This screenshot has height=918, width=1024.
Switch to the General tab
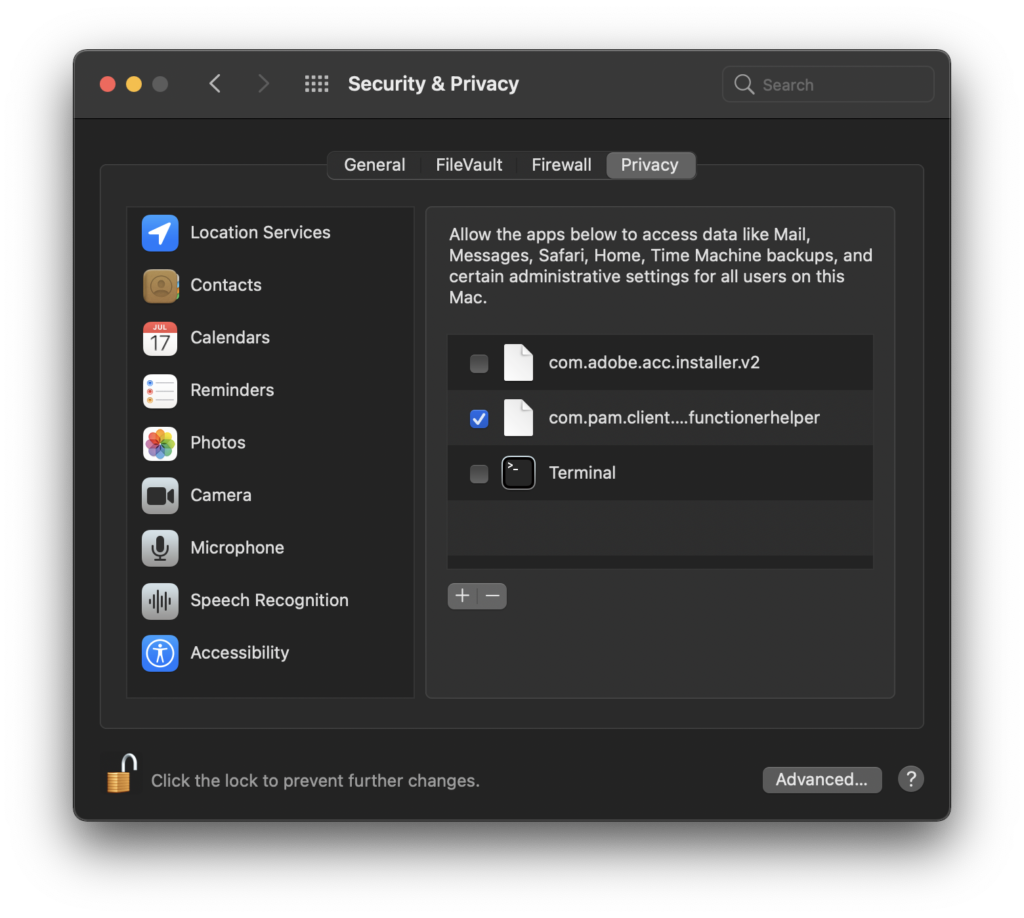tap(374, 165)
